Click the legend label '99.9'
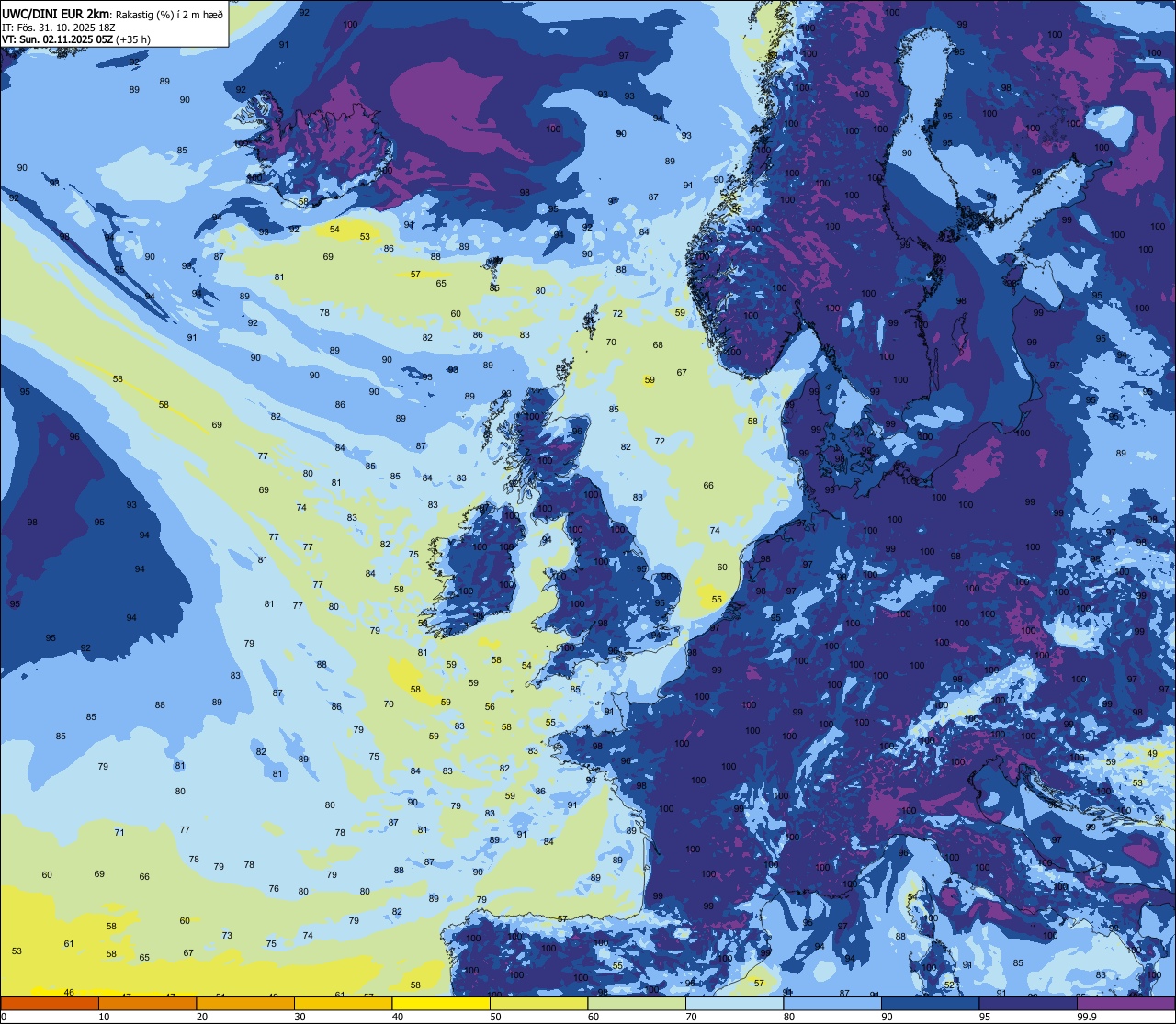The width and height of the screenshot is (1176, 1024). 1087,1017
